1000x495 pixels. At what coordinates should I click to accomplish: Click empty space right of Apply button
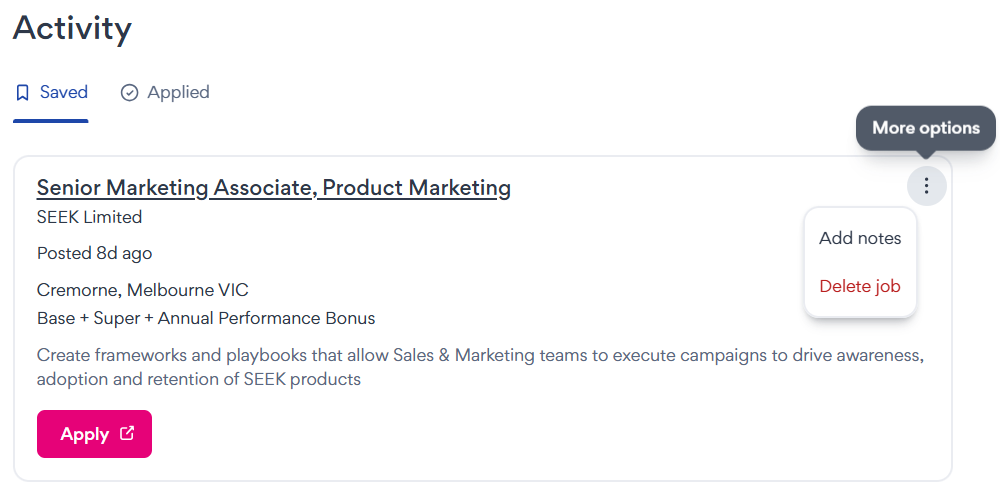tap(500, 434)
